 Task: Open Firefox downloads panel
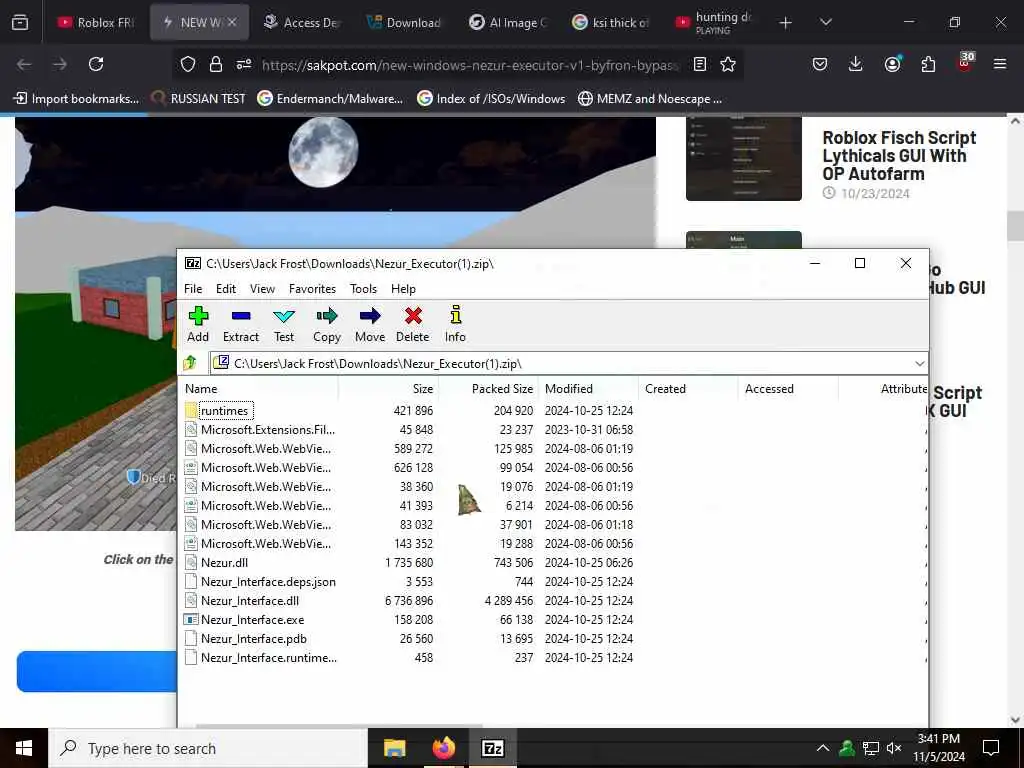[x=856, y=64]
